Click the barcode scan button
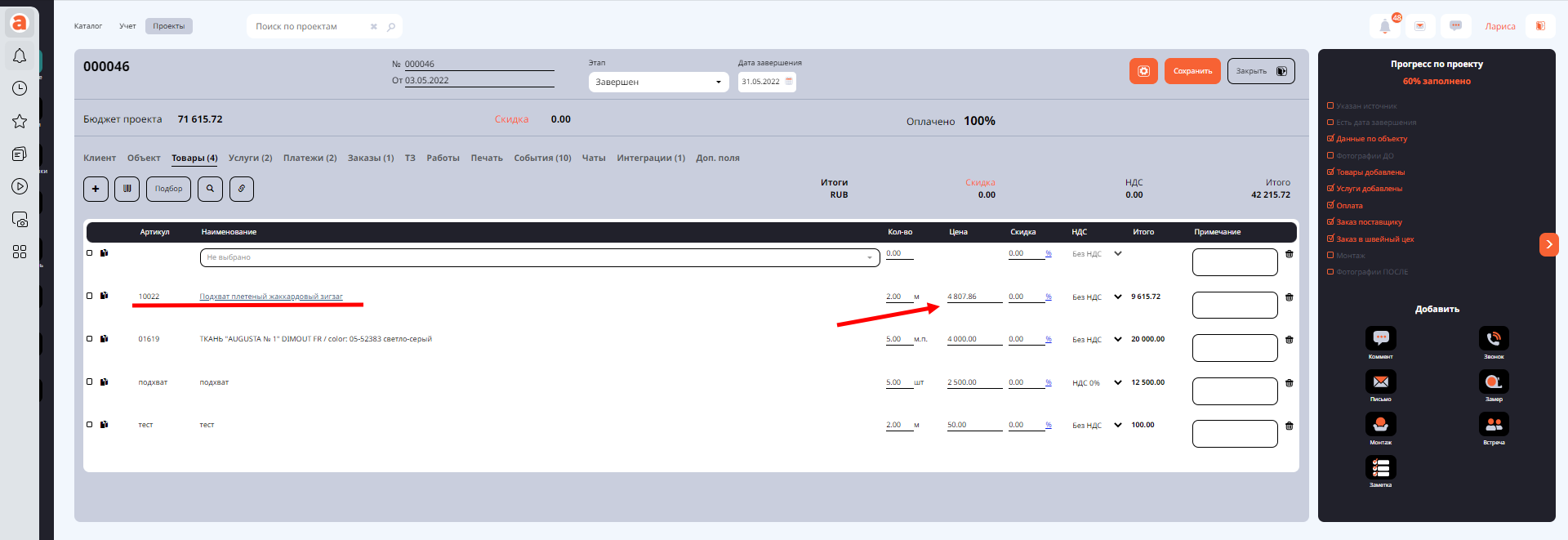This screenshot has height=540, width=1568. 127,189
